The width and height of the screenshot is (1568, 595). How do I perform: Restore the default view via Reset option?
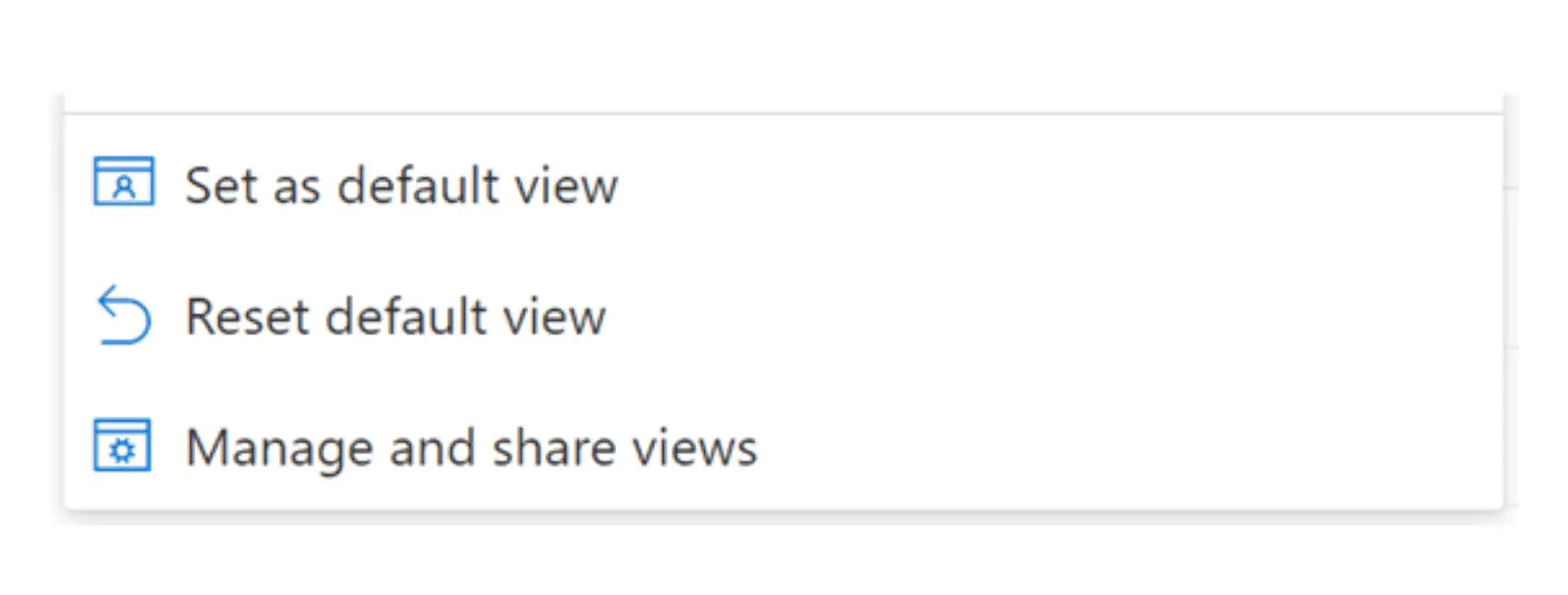[784, 316]
